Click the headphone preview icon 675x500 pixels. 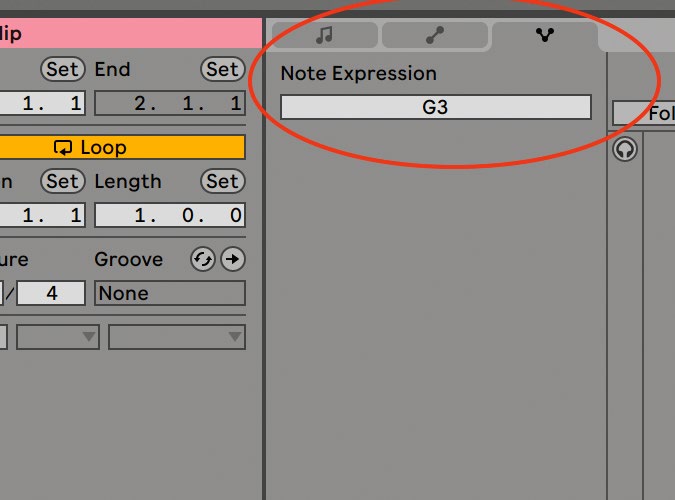click(x=625, y=149)
